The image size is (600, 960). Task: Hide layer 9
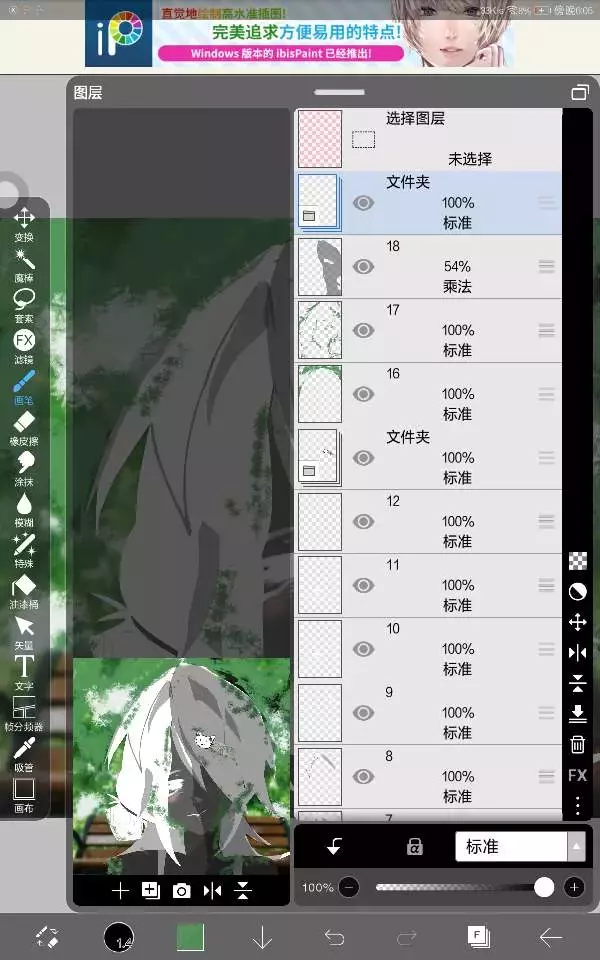(x=363, y=713)
